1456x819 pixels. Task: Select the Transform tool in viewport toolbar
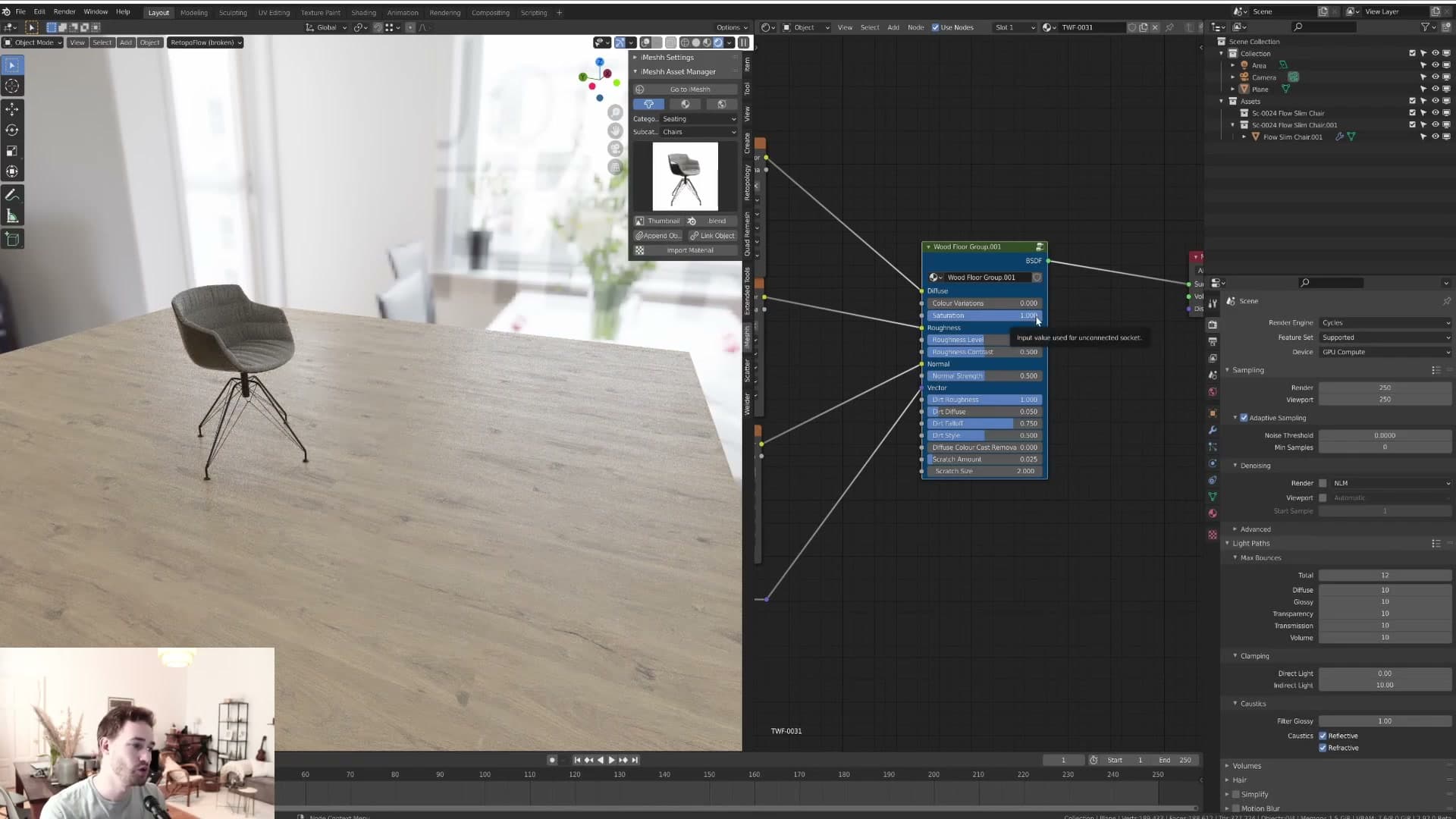[x=12, y=172]
